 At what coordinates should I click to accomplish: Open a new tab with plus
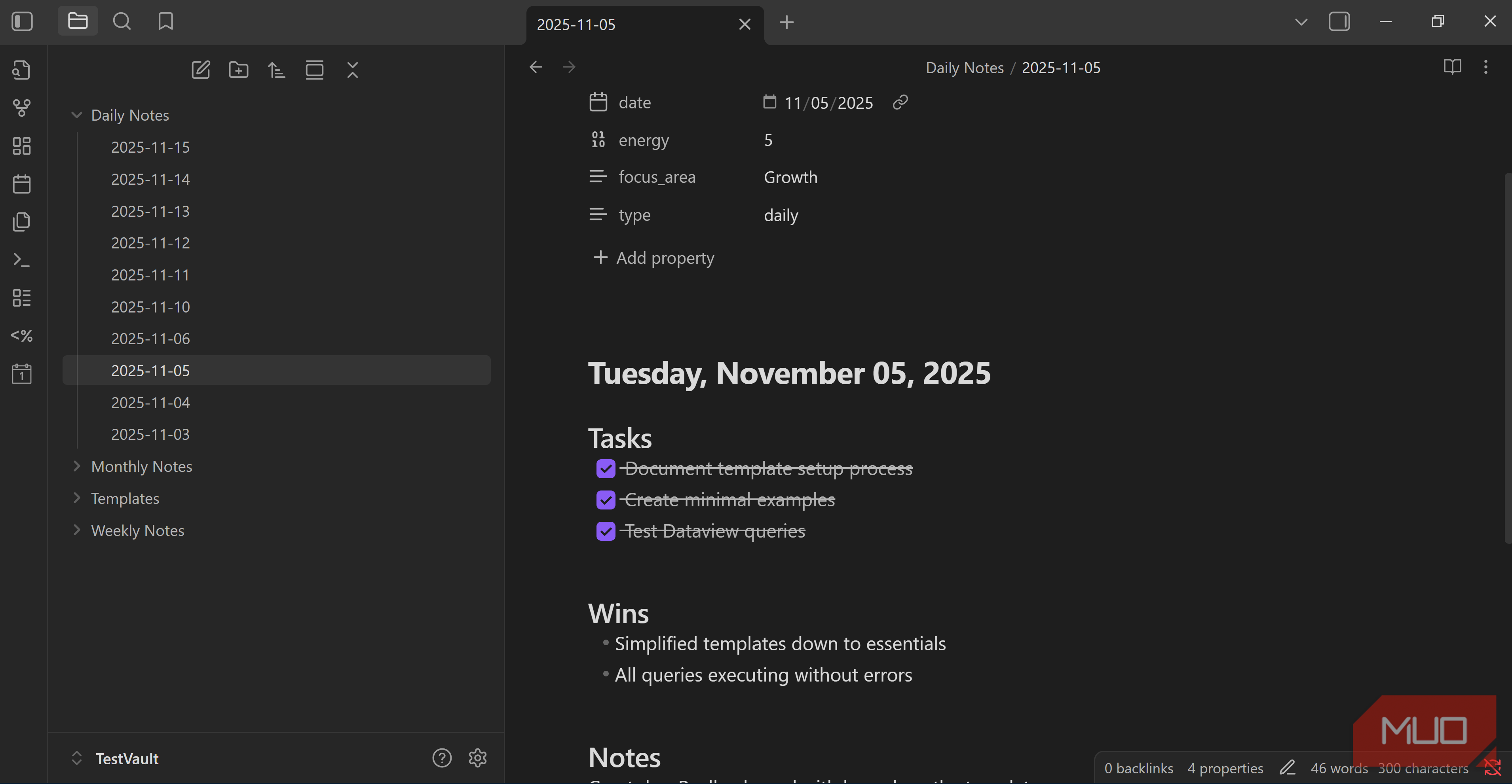[x=786, y=22]
